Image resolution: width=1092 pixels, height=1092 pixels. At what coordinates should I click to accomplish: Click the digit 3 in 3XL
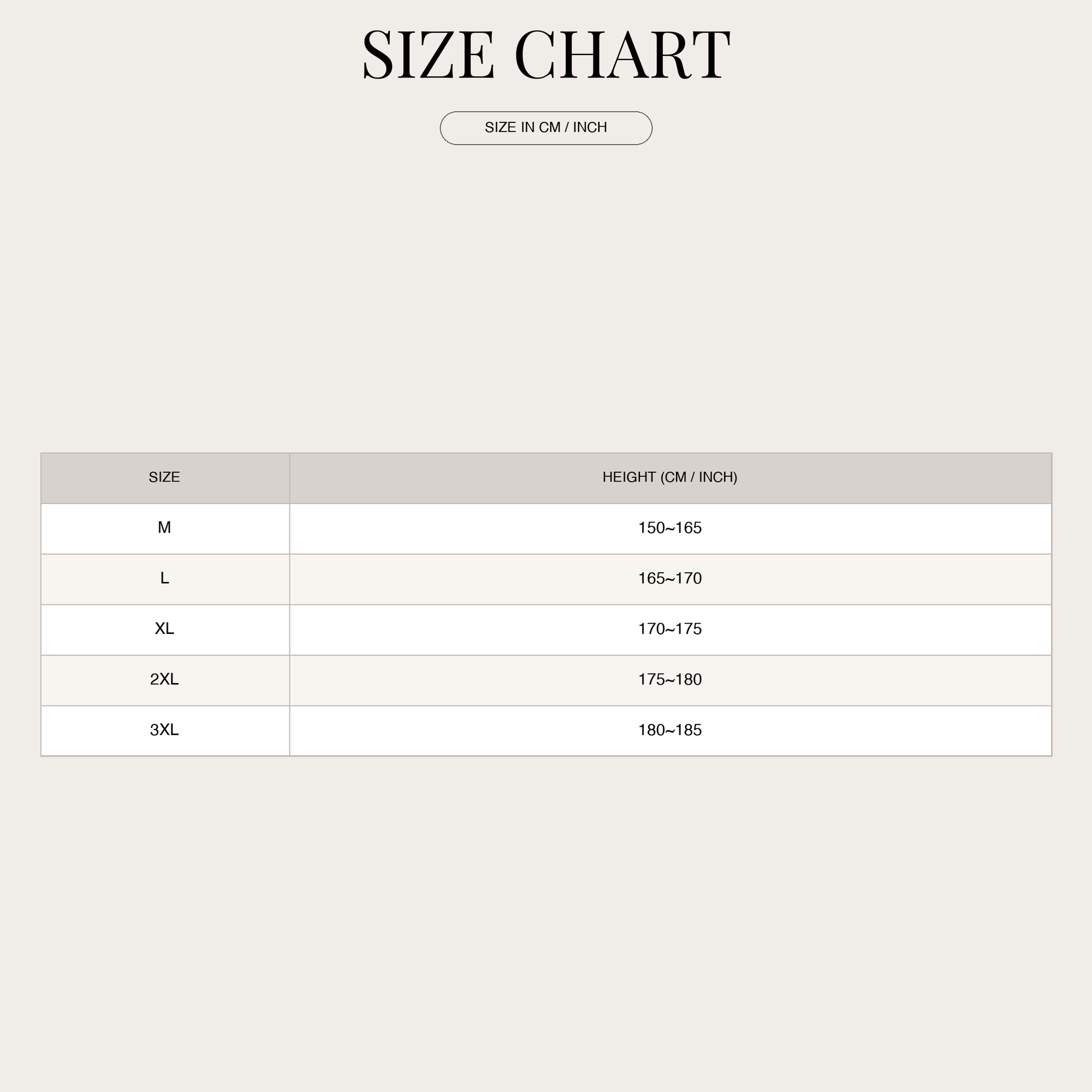click(x=154, y=730)
